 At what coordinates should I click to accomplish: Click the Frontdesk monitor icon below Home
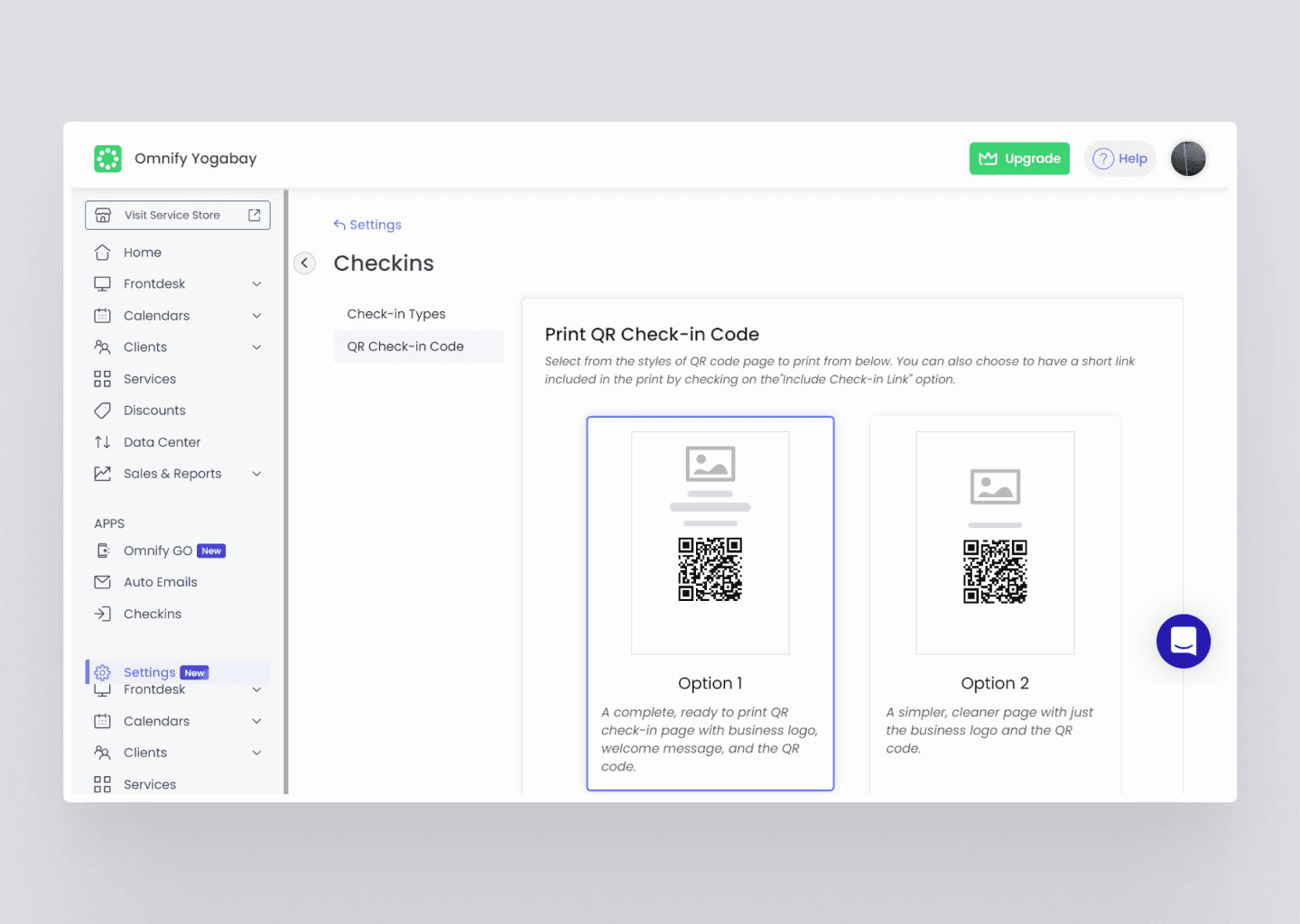(x=103, y=284)
